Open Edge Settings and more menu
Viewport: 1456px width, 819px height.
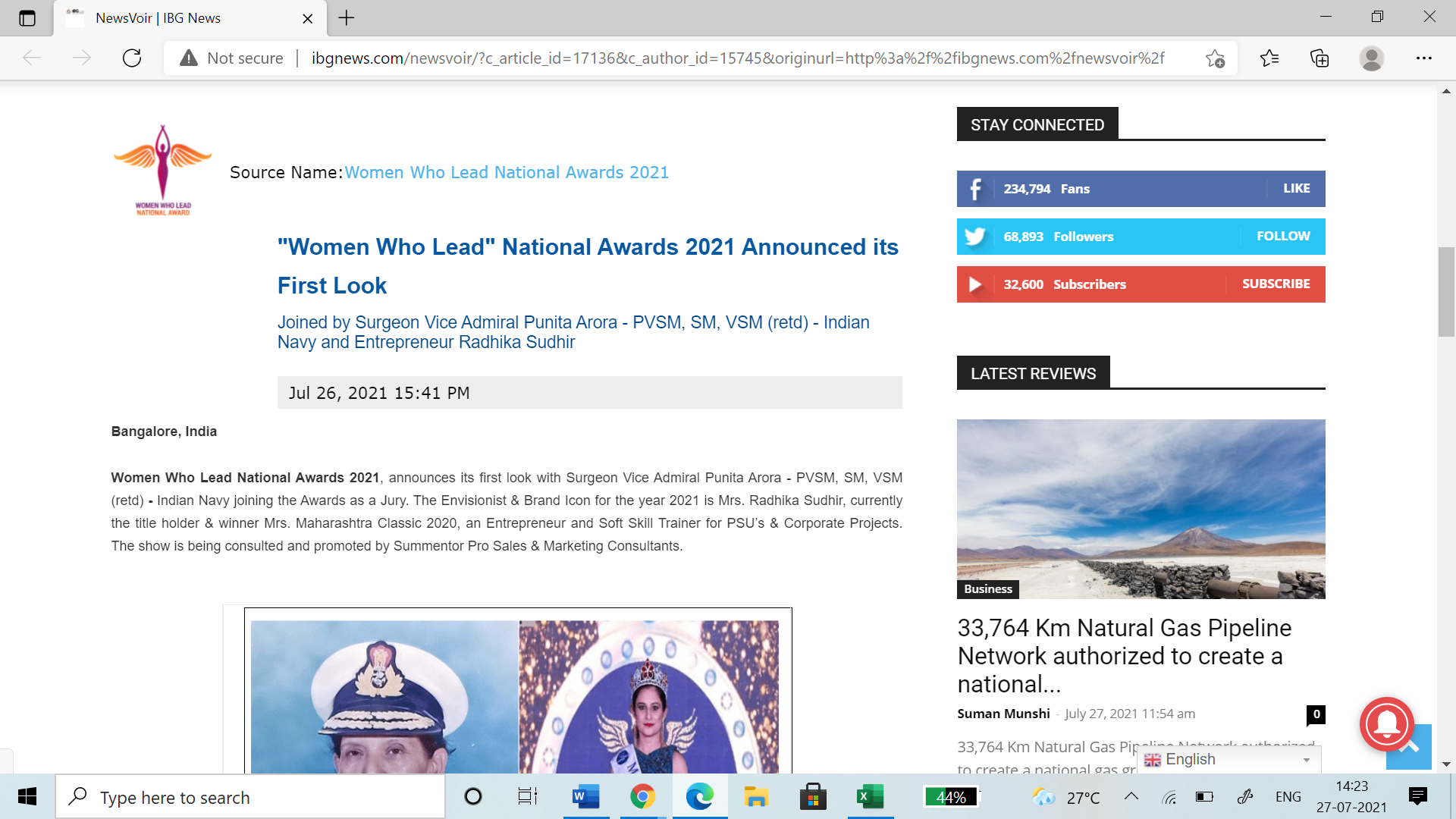pos(1424,58)
